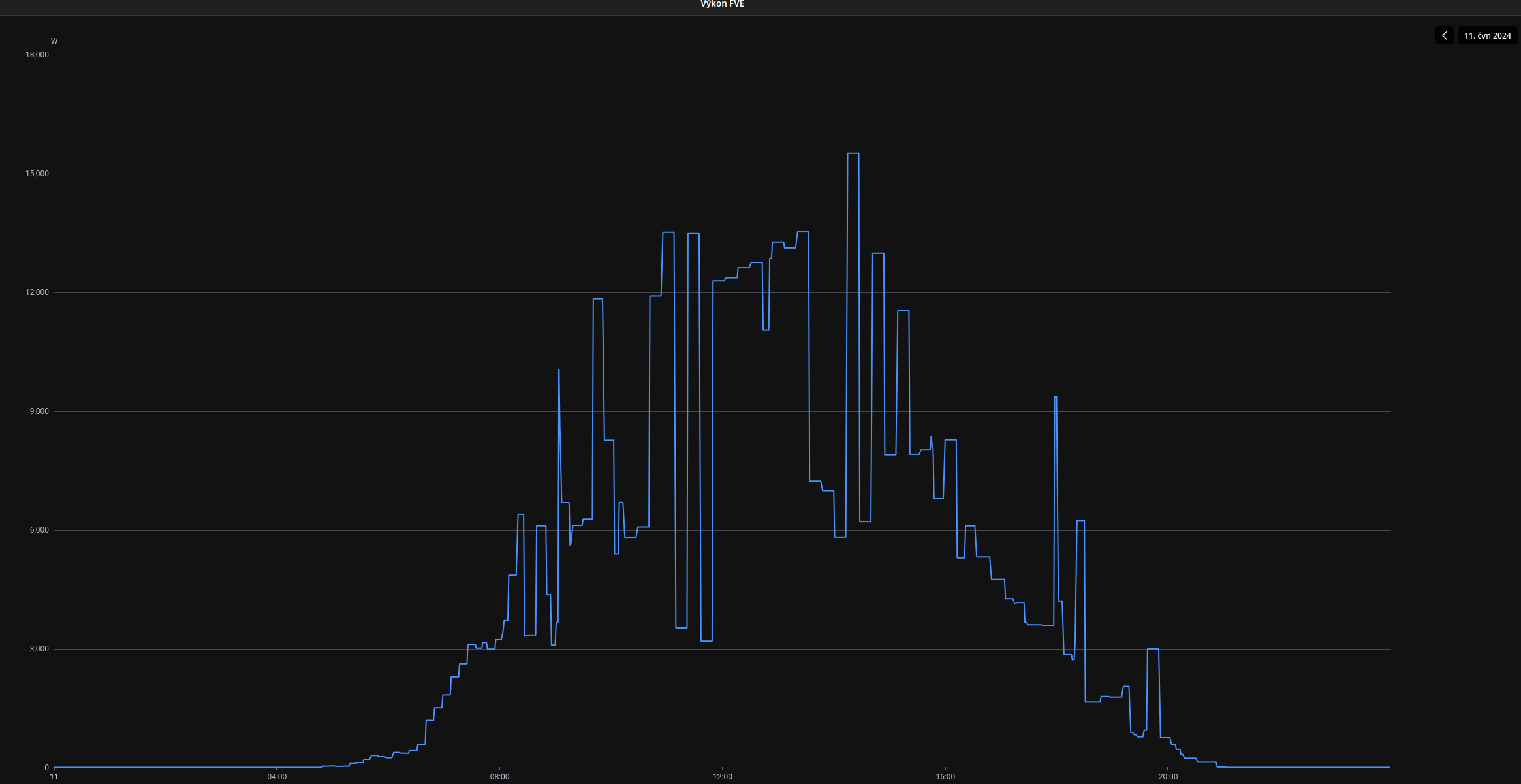Click the highest peak above 15,000 W
This screenshot has height=784, width=1521.
tap(853, 153)
